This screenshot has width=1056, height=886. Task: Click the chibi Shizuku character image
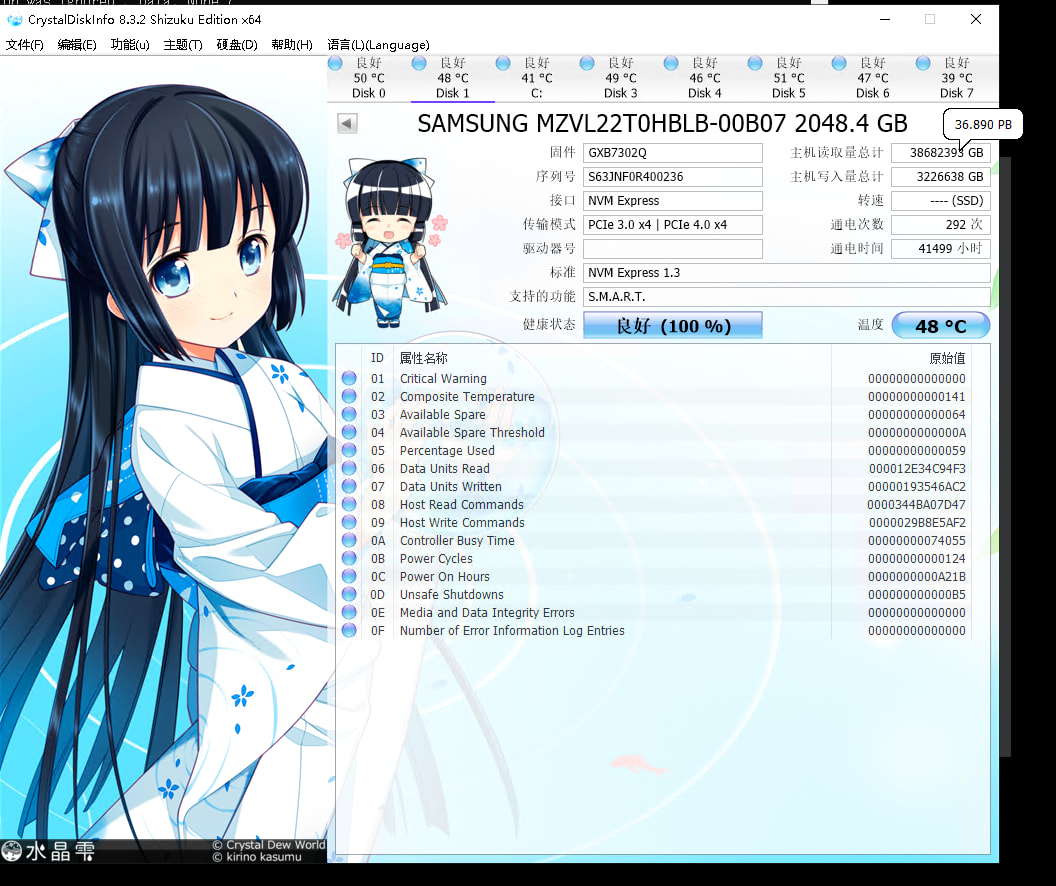(390, 242)
